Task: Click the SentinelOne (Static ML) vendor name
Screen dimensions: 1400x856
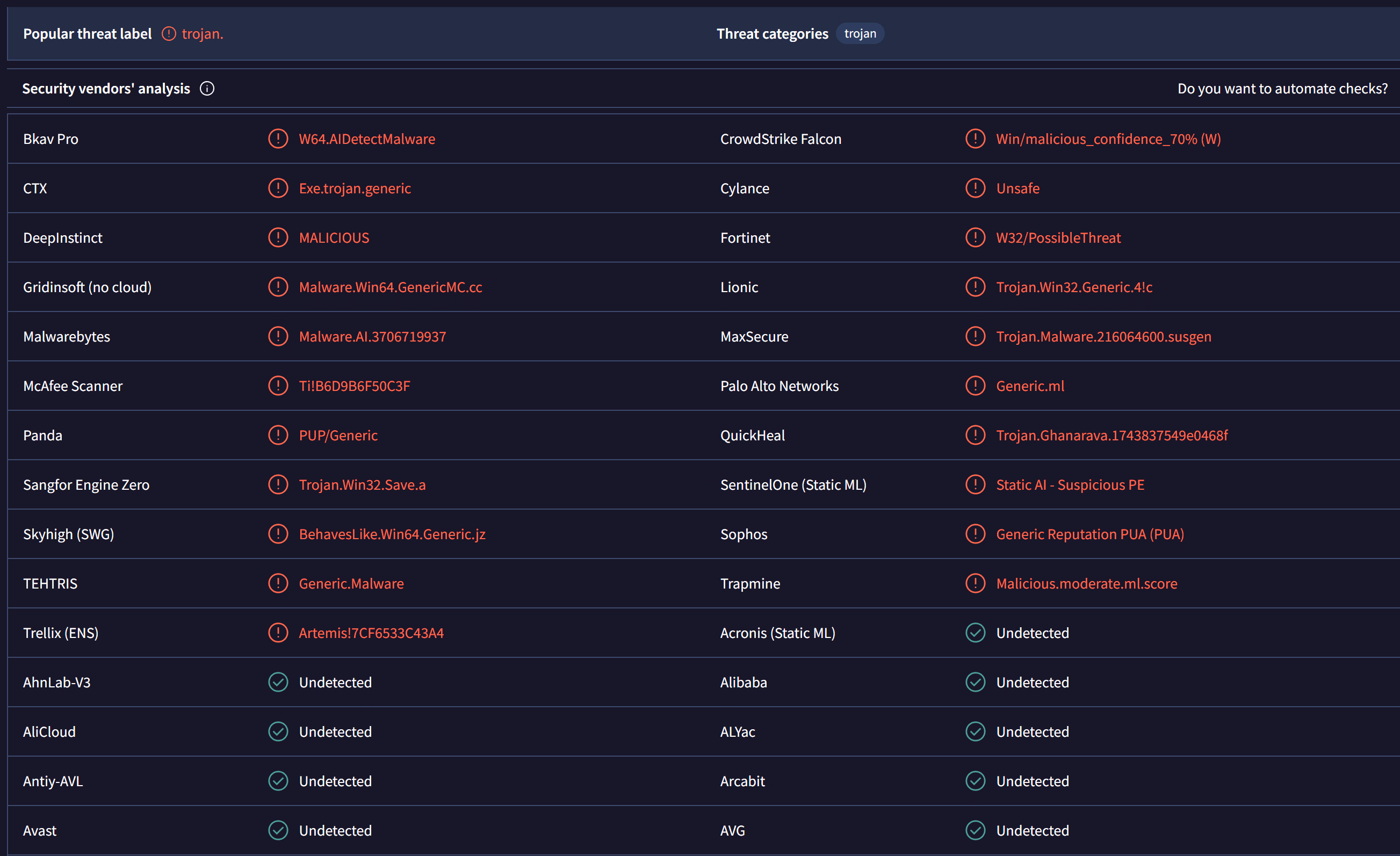Action: pyautogui.click(x=793, y=484)
